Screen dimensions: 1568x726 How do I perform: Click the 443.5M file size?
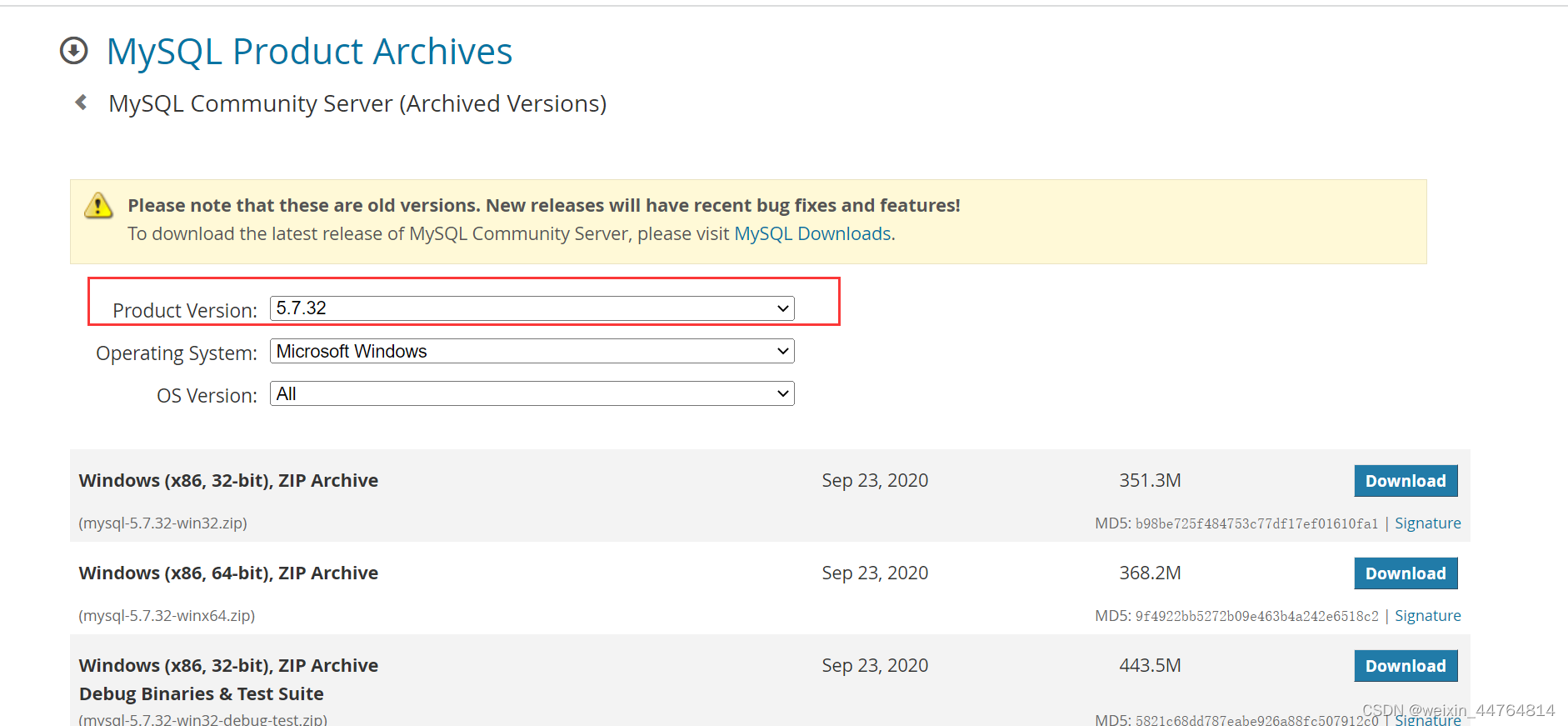(1150, 666)
